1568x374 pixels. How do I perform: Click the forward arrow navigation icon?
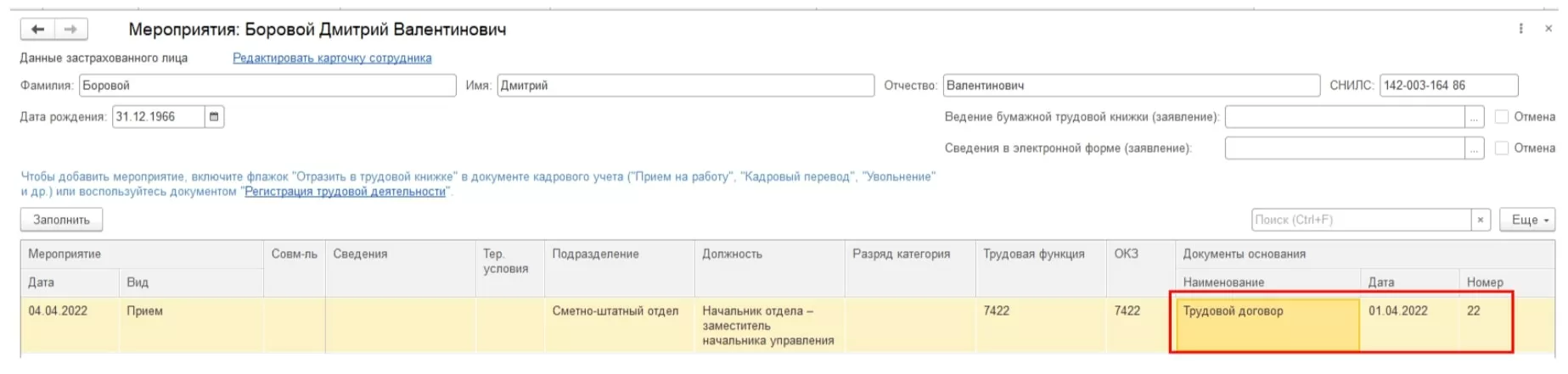[71, 30]
